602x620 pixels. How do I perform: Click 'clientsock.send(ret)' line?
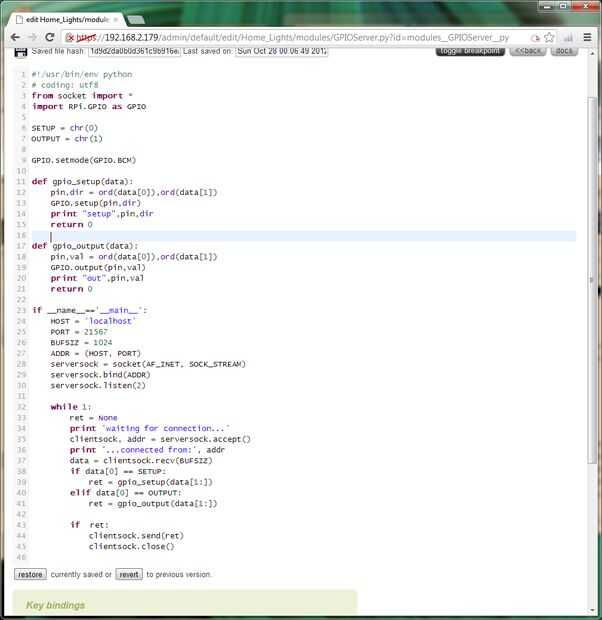136,536
